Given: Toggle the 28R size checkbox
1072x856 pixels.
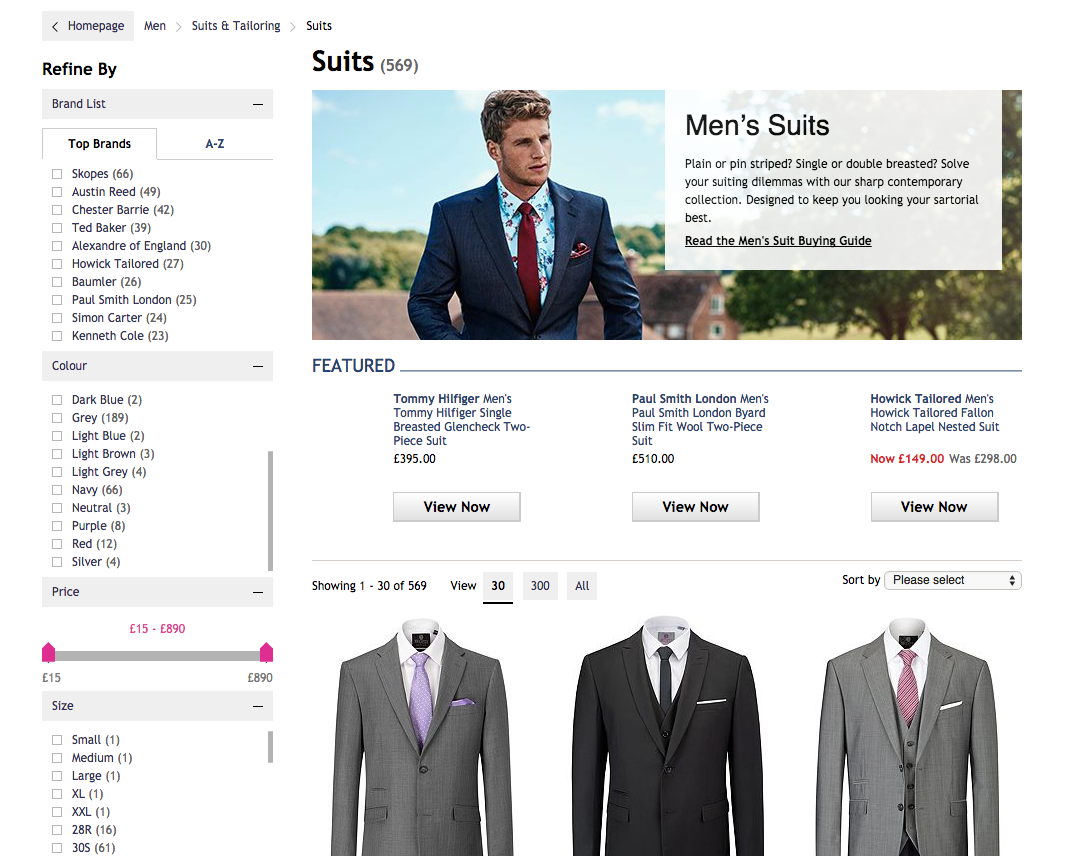Looking at the screenshot, I should point(58,831).
